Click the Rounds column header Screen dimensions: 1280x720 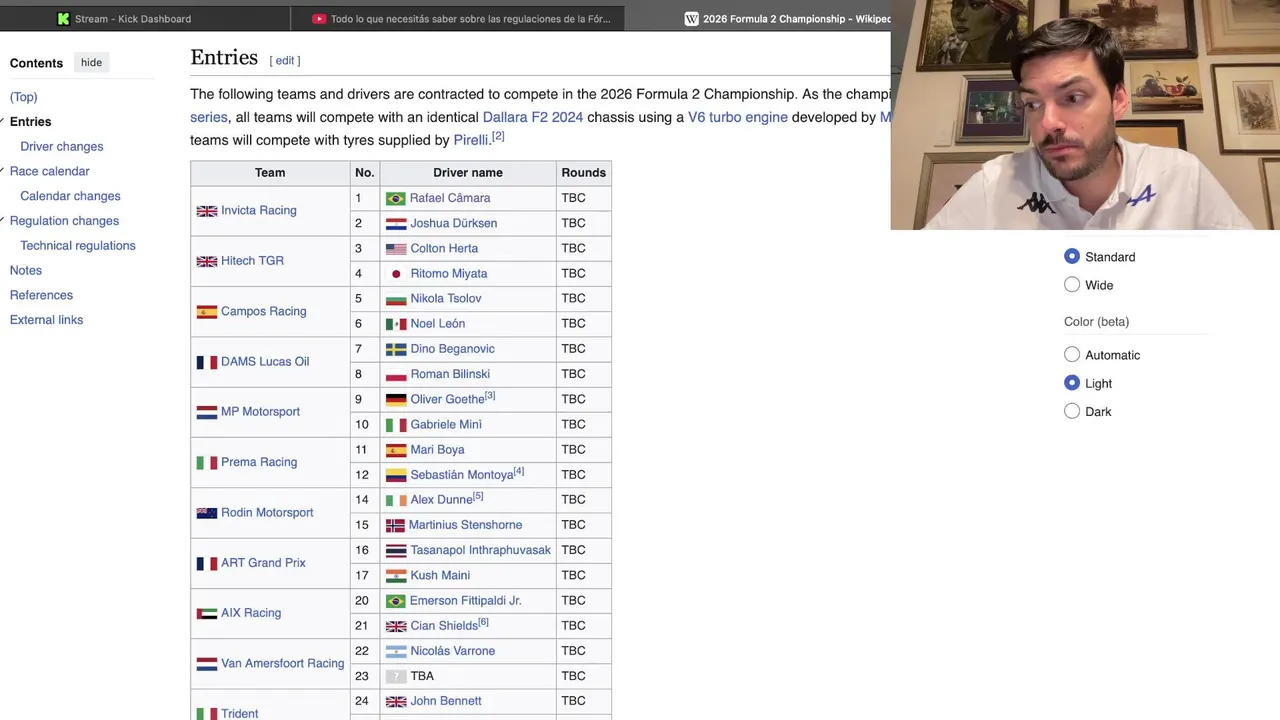[x=583, y=173]
